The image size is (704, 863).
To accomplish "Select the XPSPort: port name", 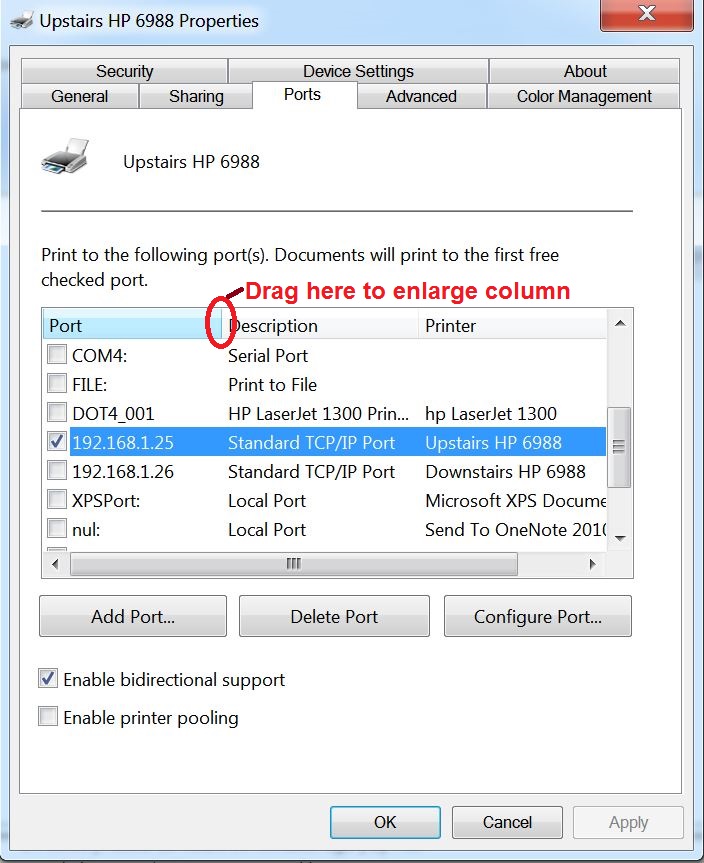I will click(x=106, y=501).
